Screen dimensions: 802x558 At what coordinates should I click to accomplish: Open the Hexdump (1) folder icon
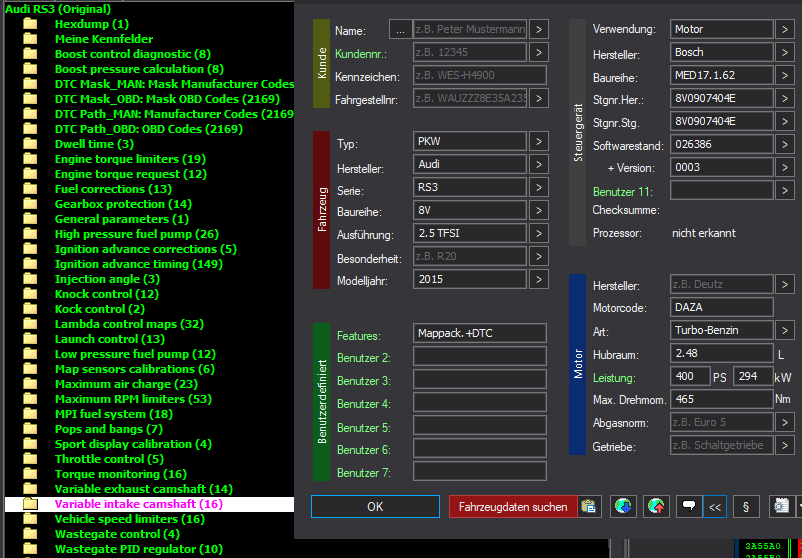coord(31,24)
